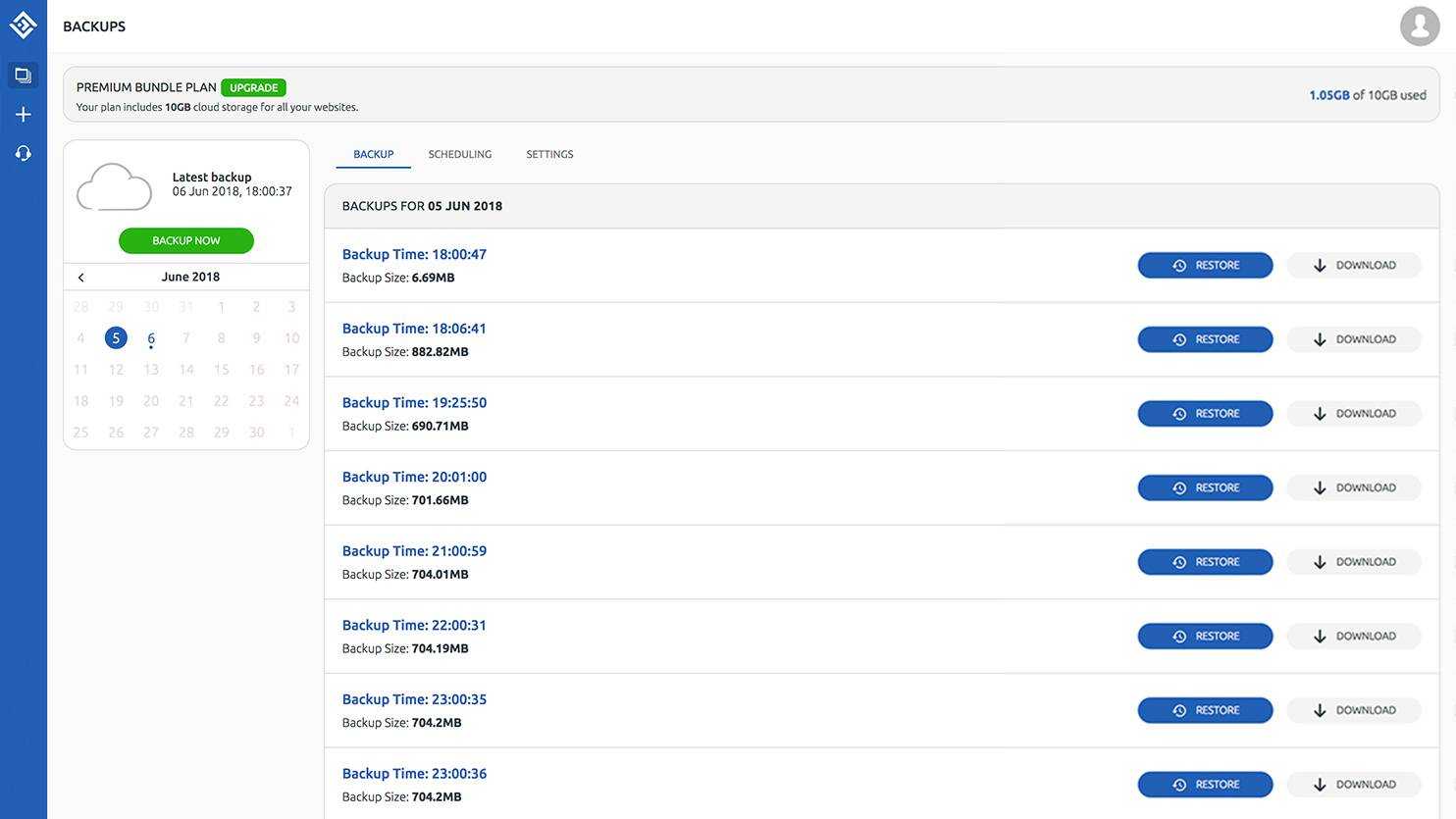Click the 1.05GB storage used value
This screenshot has width=1456, height=819.
tap(1328, 95)
